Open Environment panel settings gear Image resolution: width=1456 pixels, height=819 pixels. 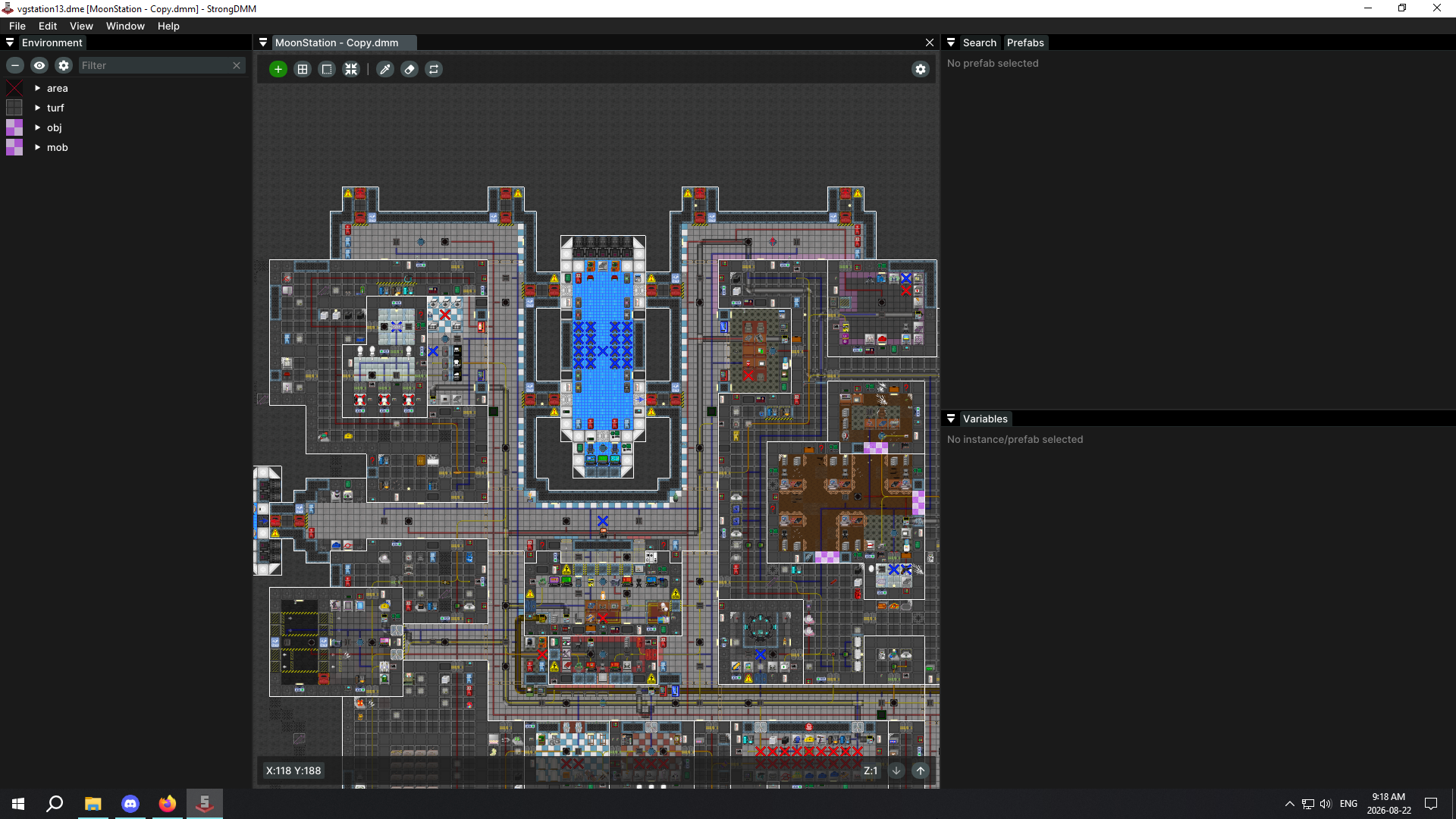click(x=64, y=65)
